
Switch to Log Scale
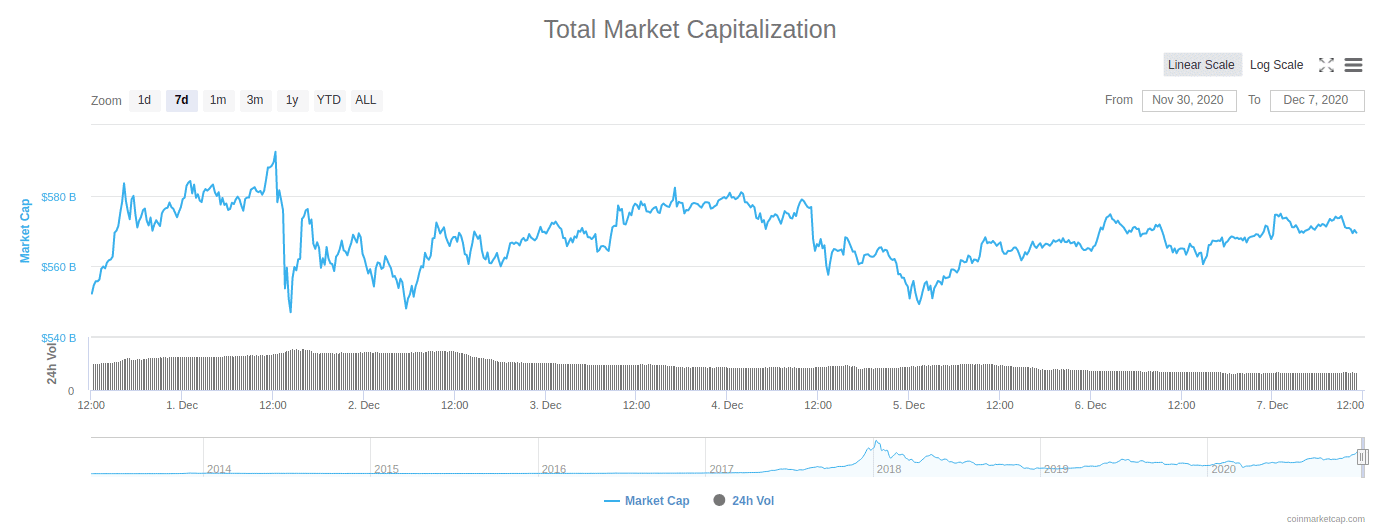coord(1276,65)
